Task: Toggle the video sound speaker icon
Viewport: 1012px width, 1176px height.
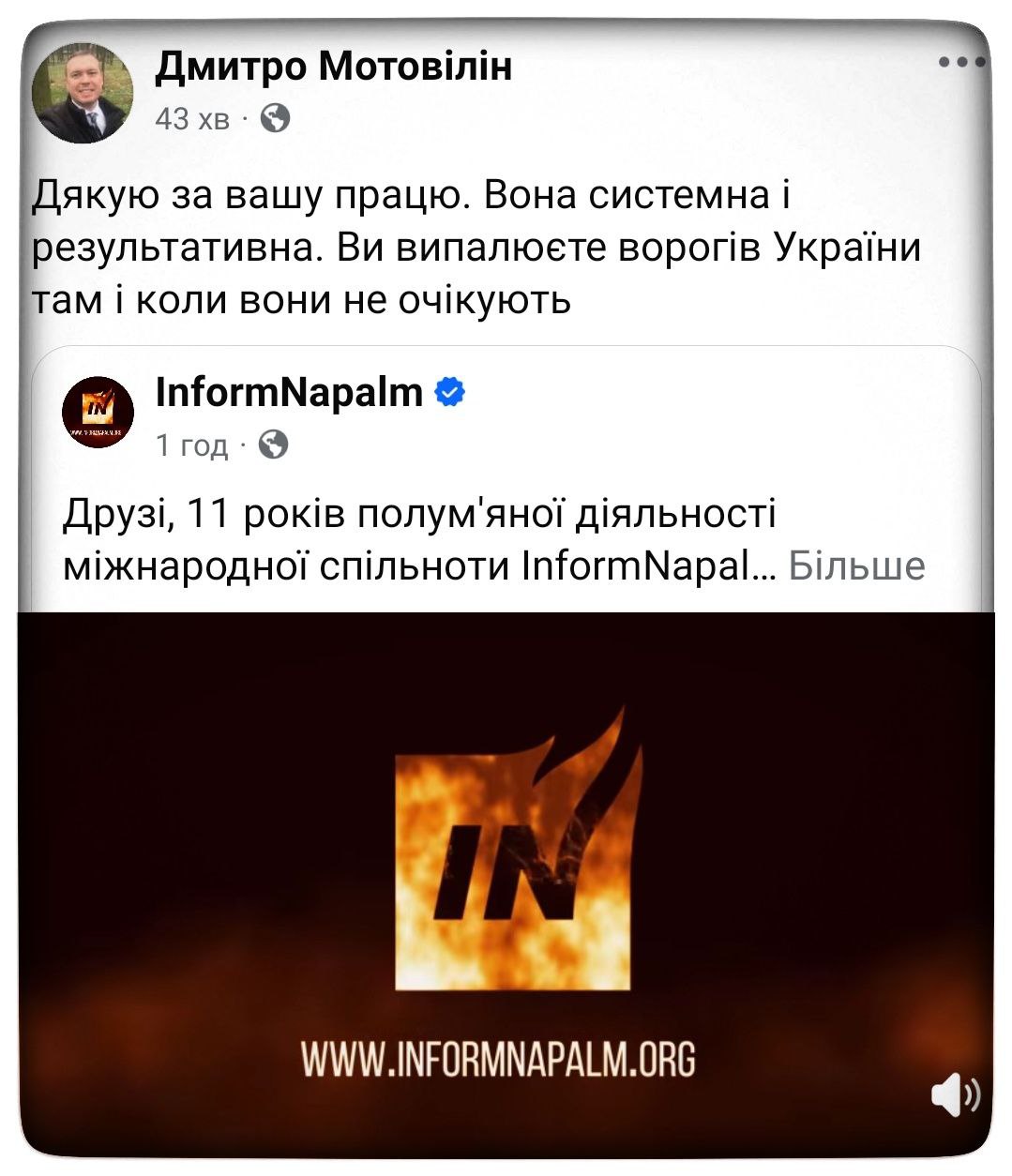Action: click(x=955, y=1094)
